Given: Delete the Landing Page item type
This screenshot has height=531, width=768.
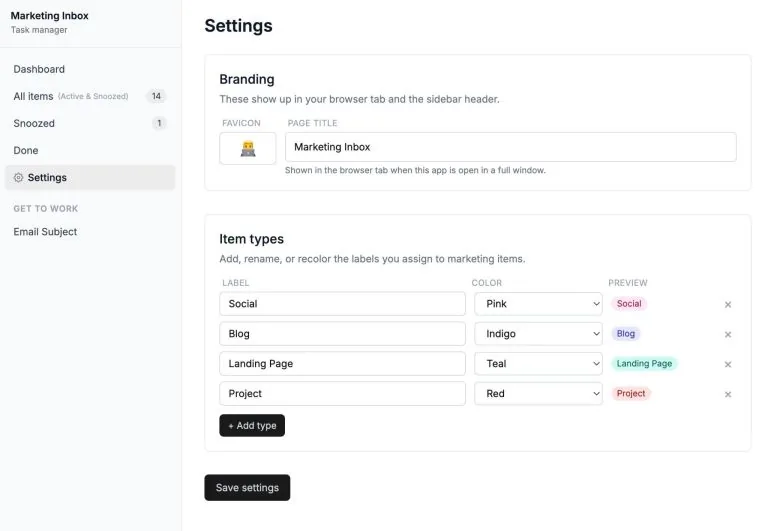Looking at the screenshot, I should click(728, 364).
